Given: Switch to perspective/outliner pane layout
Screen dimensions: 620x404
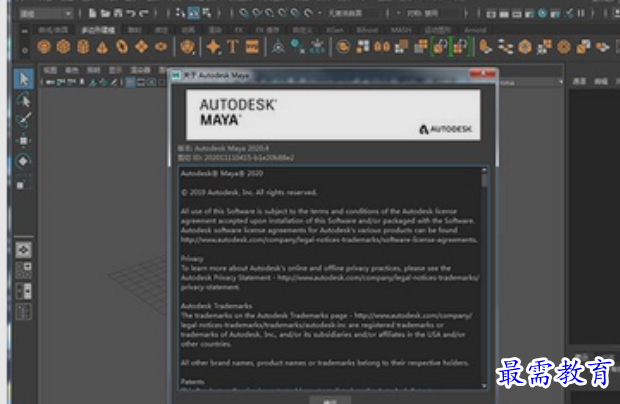Looking at the screenshot, I should (24, 291).
